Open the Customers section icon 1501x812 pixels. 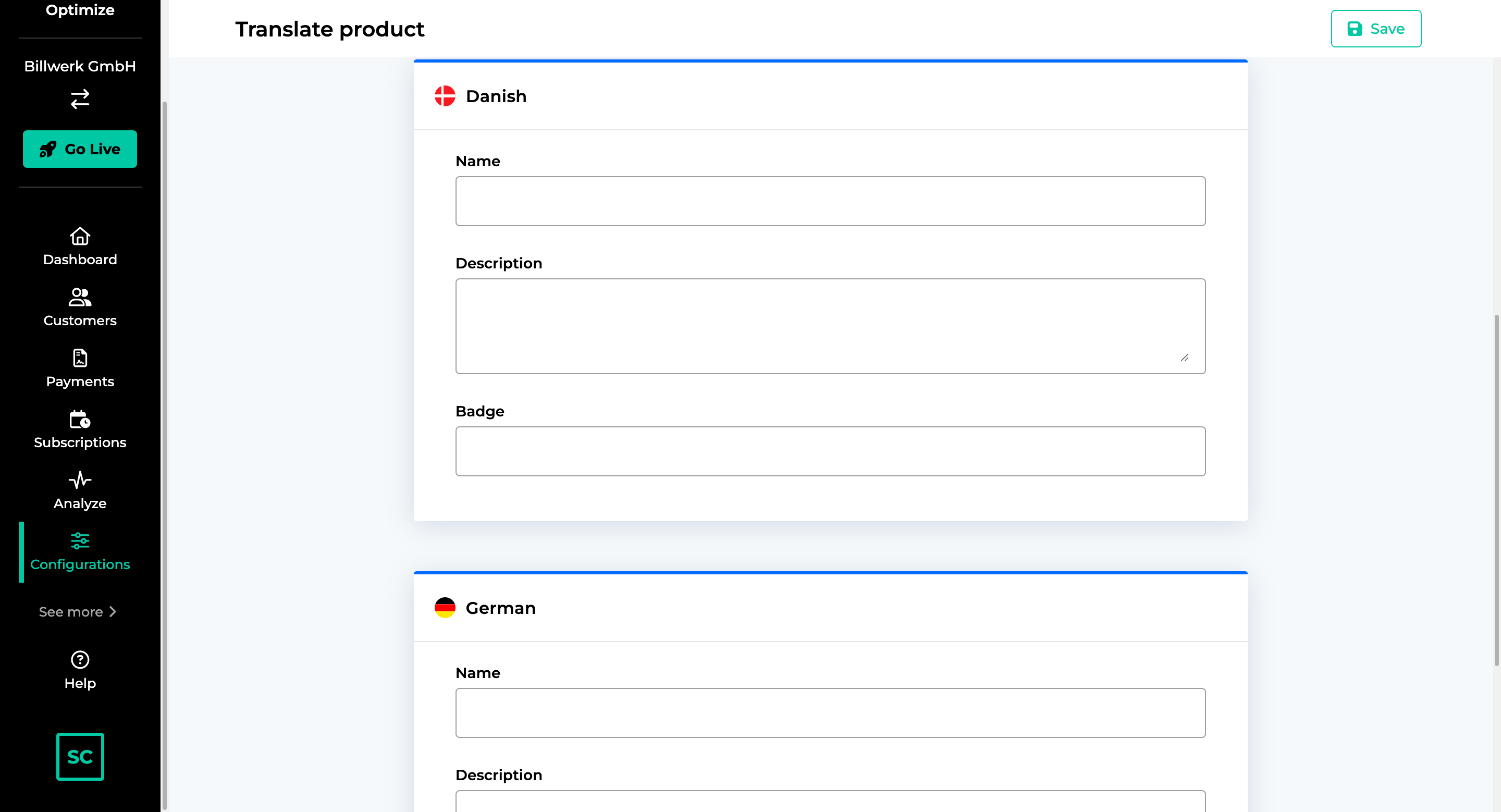pyautogui.click(x=80, y=297)
